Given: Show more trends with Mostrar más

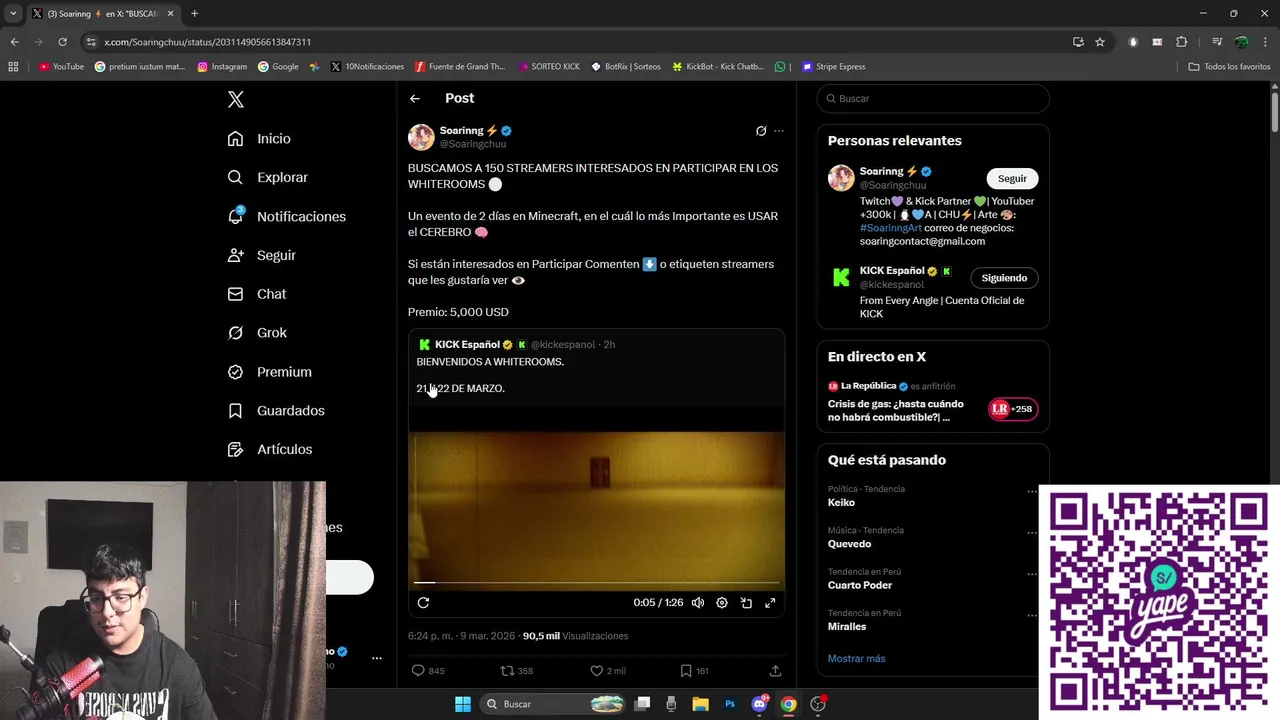Looking at the screenshot, I should (857, 659).
